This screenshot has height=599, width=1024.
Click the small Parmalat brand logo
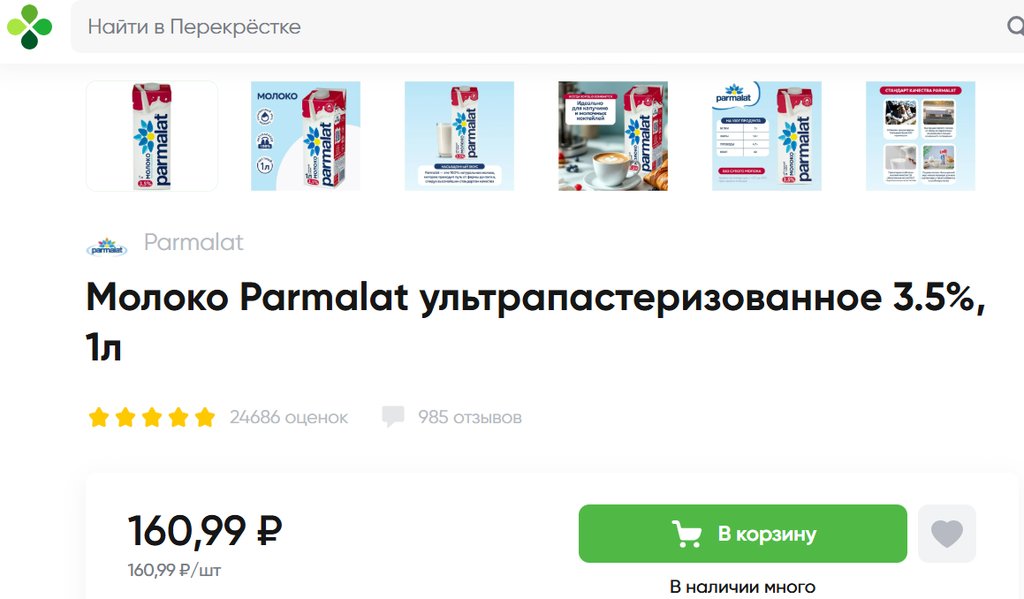[x=107, y=247]
